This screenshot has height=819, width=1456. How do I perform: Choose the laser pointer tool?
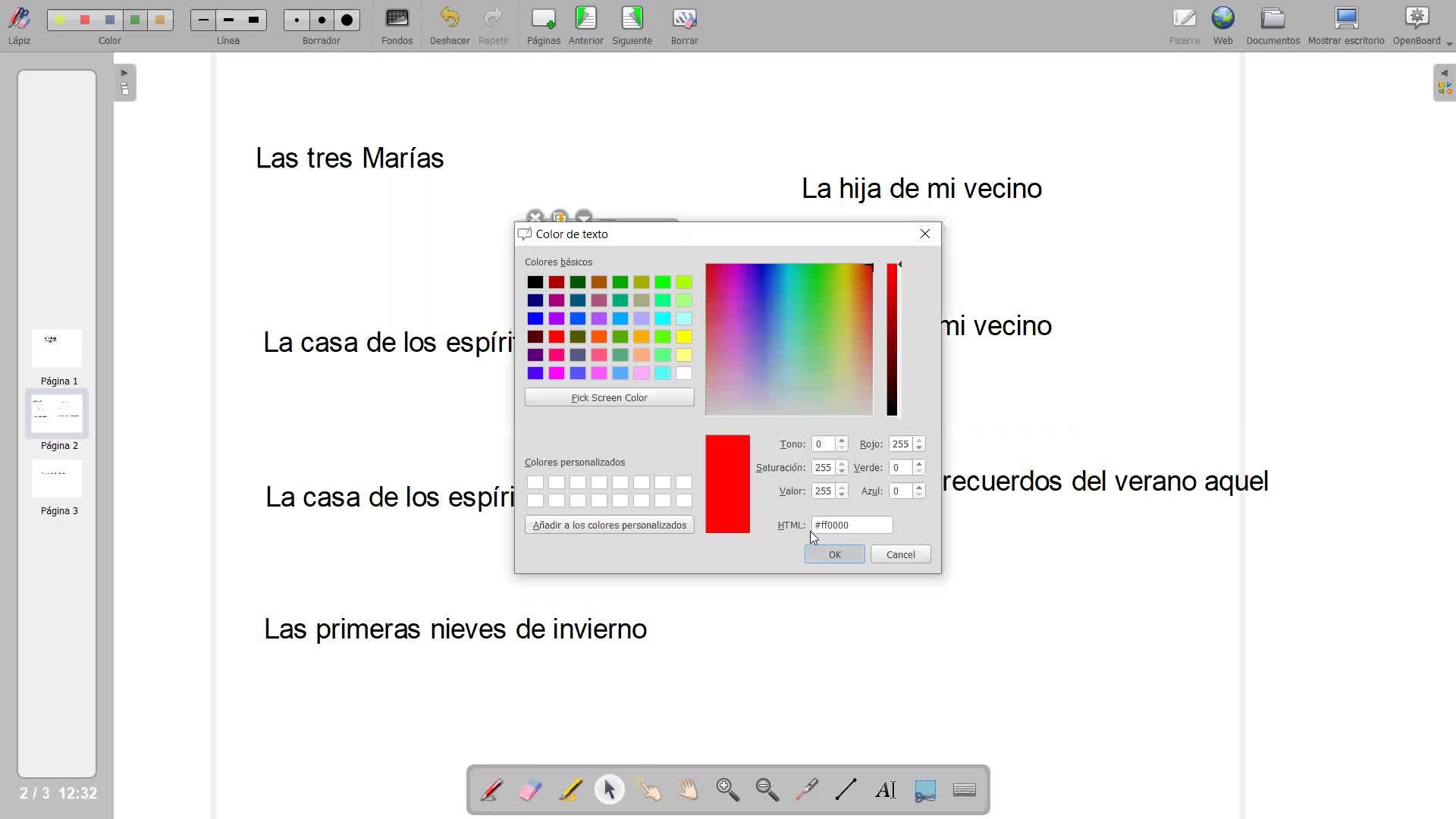(x=807, y=790)
